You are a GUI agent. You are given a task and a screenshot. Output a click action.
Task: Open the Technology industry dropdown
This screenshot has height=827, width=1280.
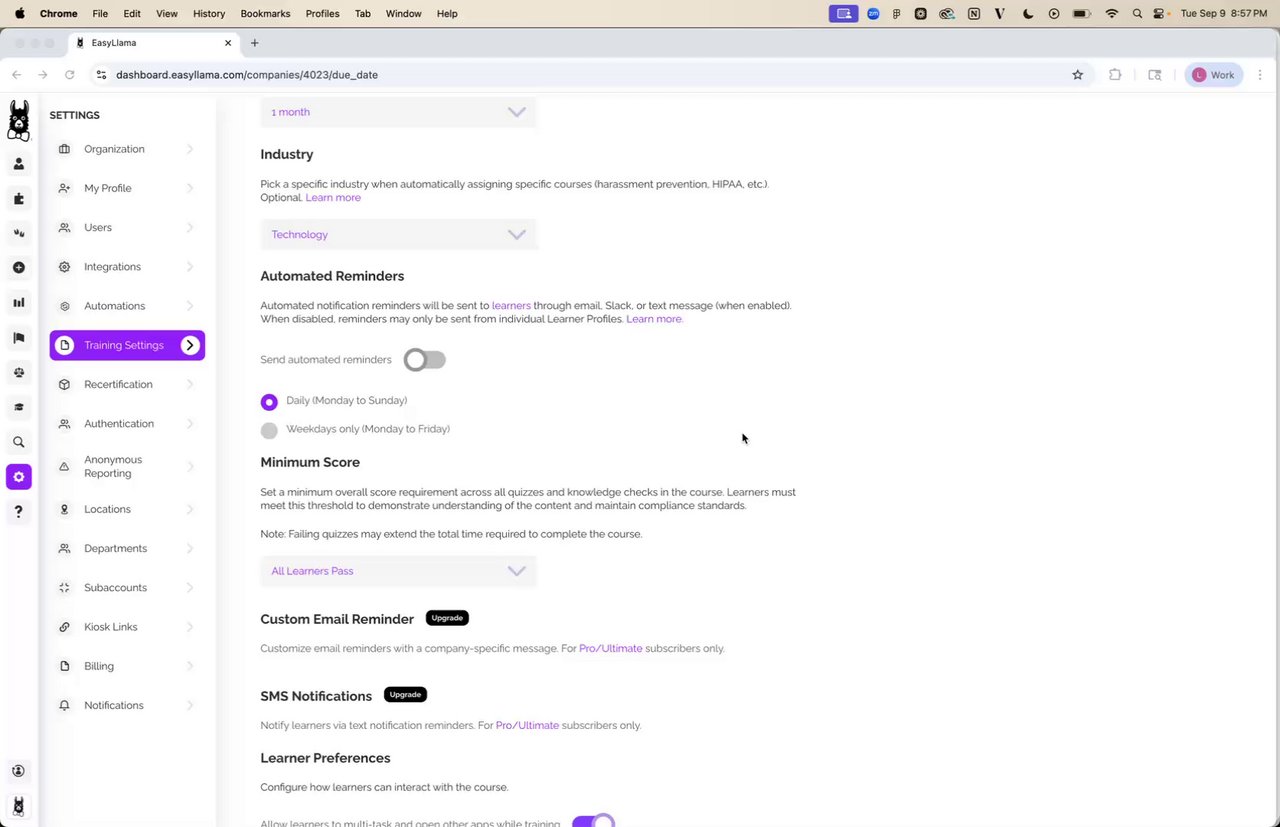(x=398, y=235)
